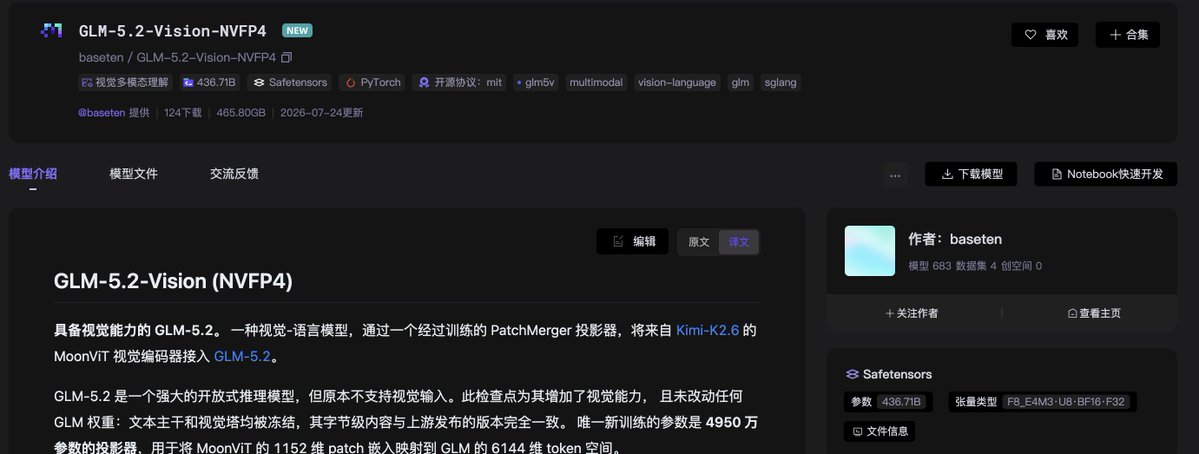1199x454 pixels.
Task: Click the 编辑 edit button
Action: coord(632,242)
